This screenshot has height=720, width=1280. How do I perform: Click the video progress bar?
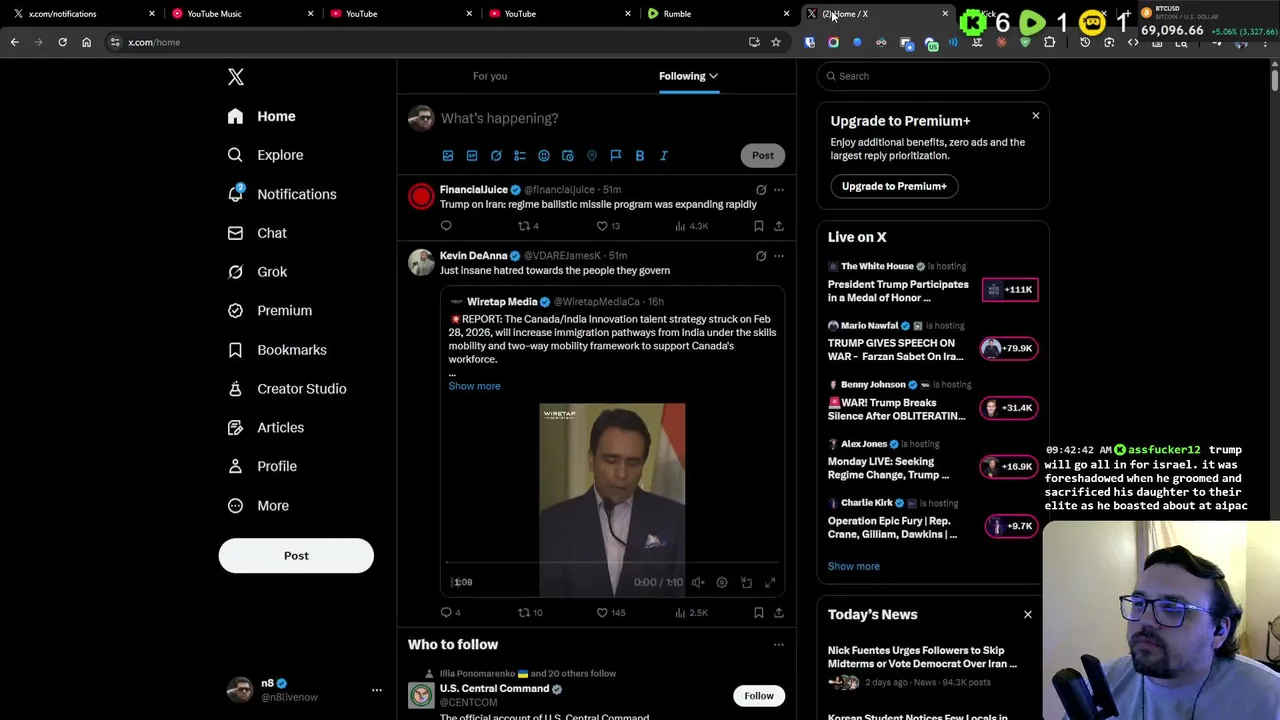pyautogui.click(x=612, y=564)
